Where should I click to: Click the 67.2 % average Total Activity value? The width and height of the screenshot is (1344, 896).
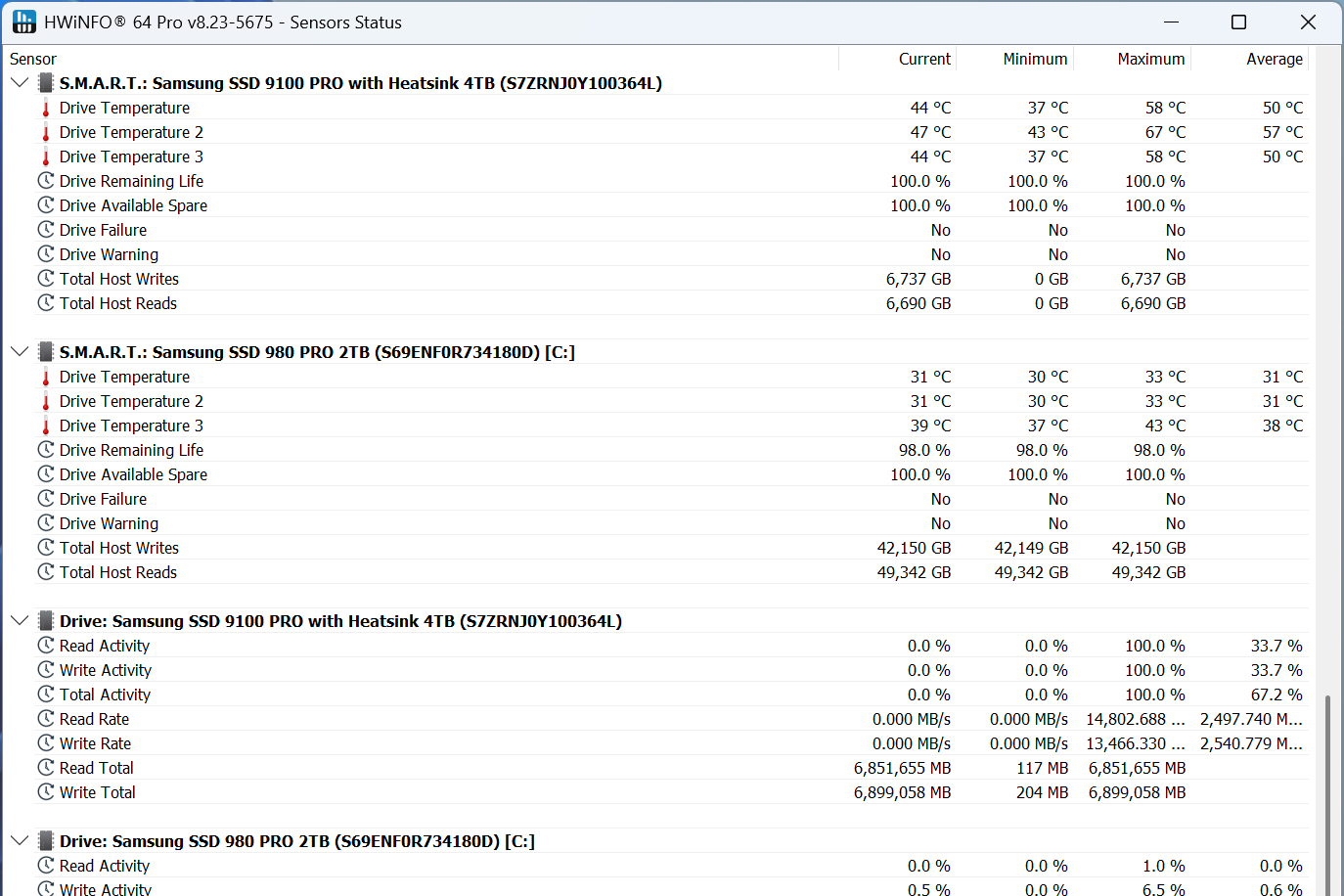pos(1277,694)
